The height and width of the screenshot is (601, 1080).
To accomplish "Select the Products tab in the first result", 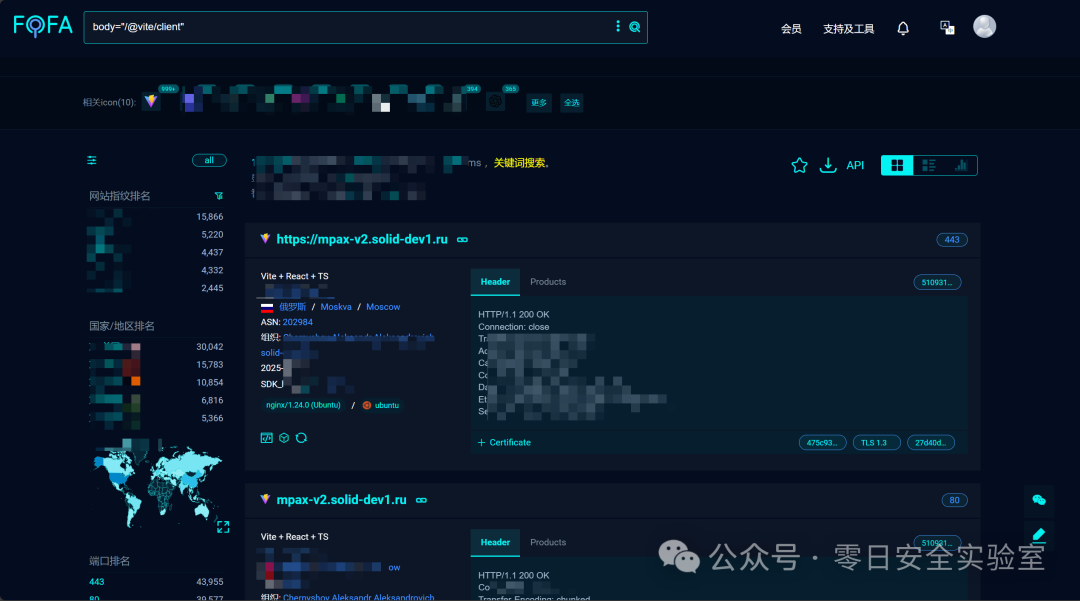I will click(x=548, y=282).
